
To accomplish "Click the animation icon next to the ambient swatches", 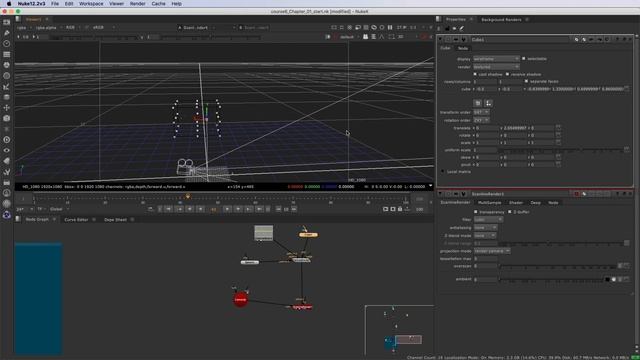I will [x=626, y=279].
